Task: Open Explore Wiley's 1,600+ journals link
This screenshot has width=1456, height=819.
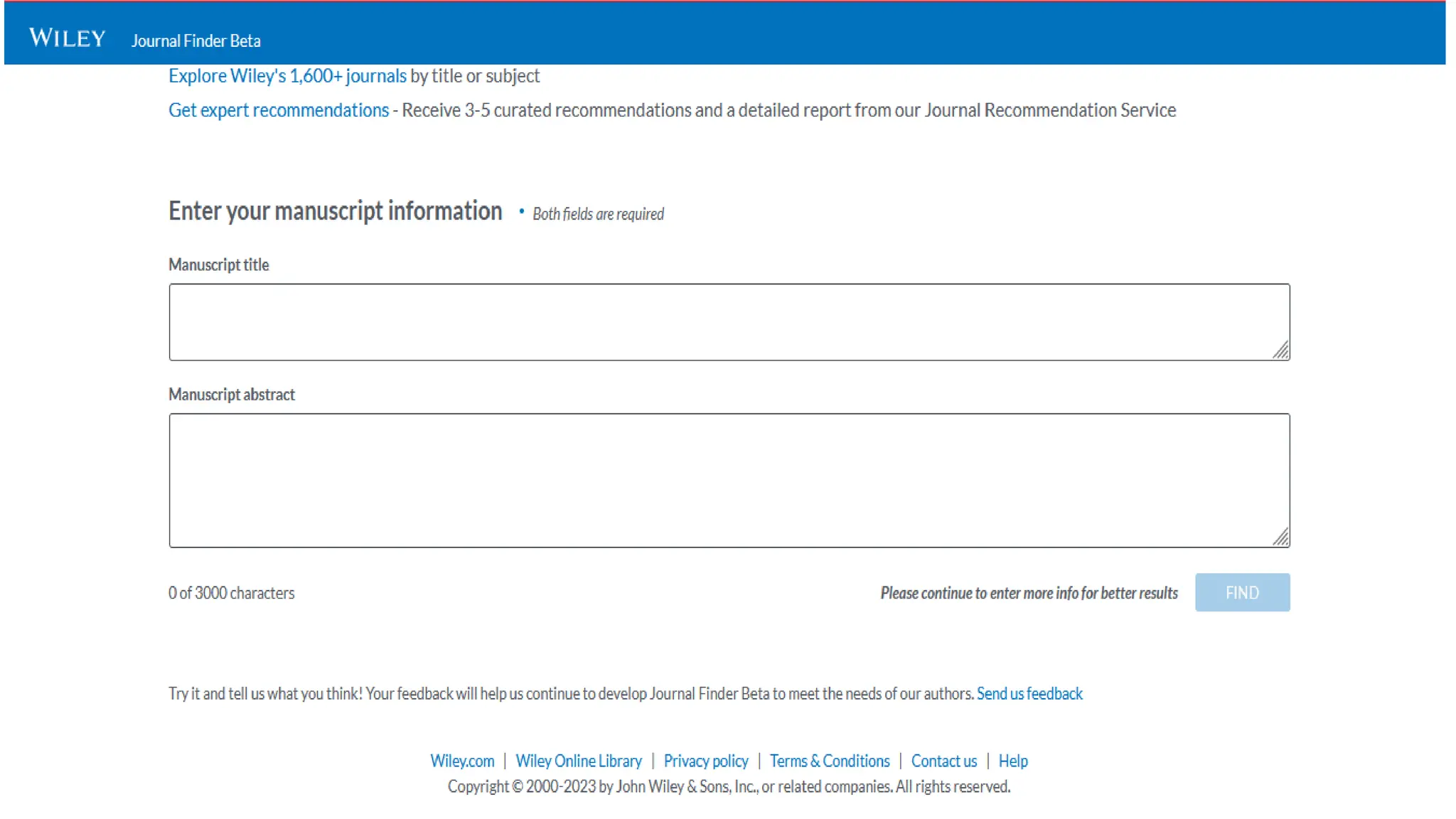Action: pos(287,76)
